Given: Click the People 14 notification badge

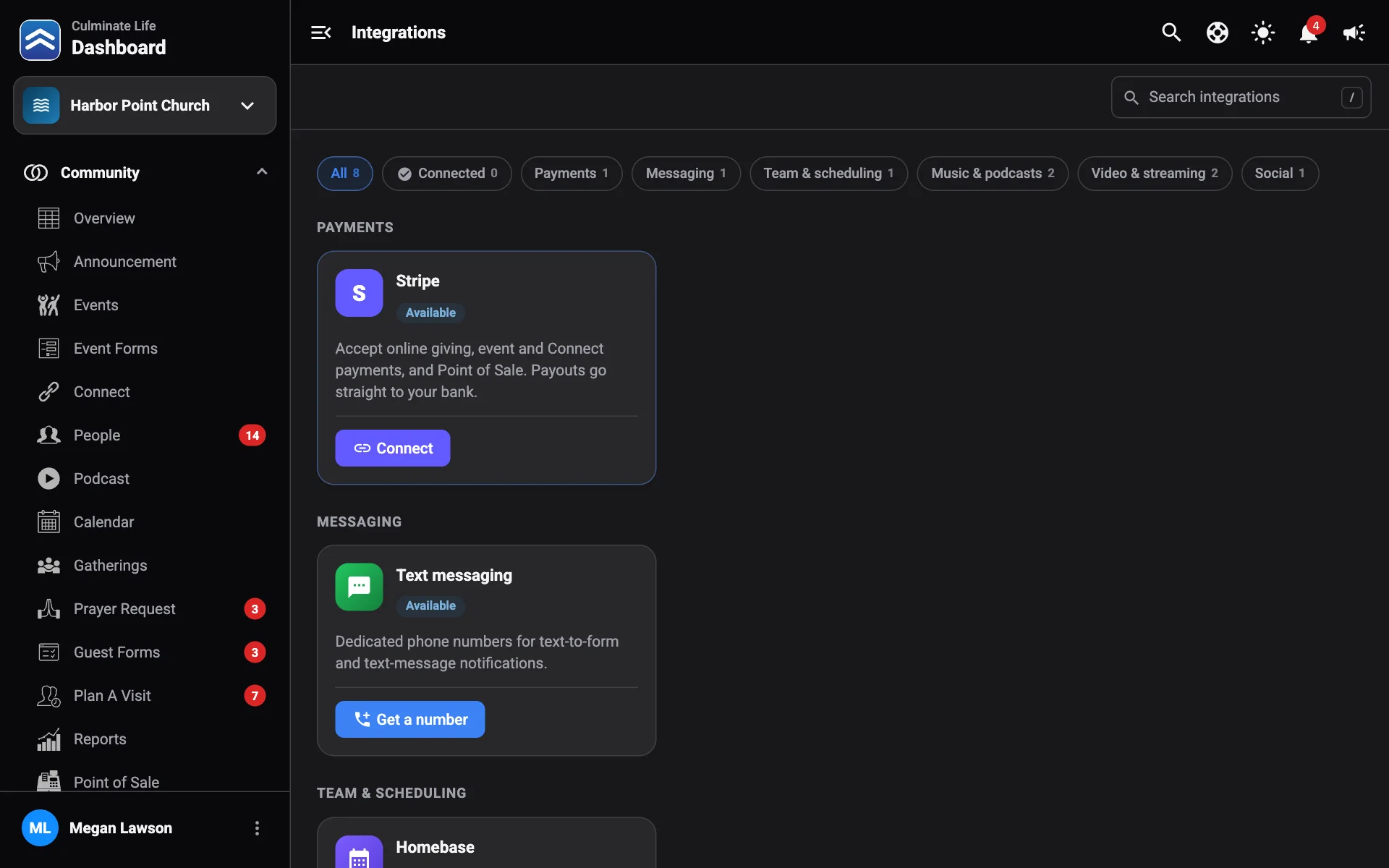Looking at the screenshot, I should (x=252, y=435).
